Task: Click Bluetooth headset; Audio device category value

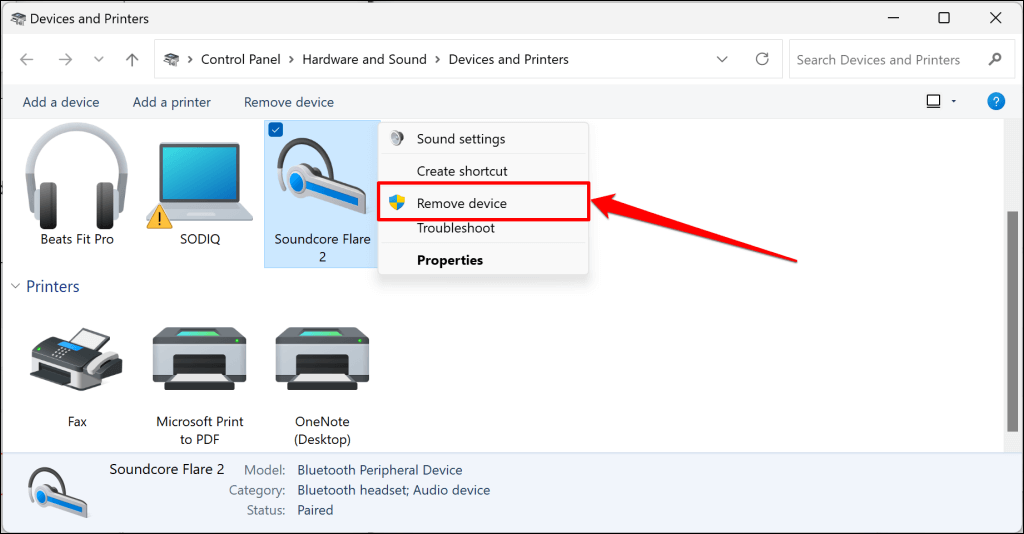Action: click(x=393, y=490)
